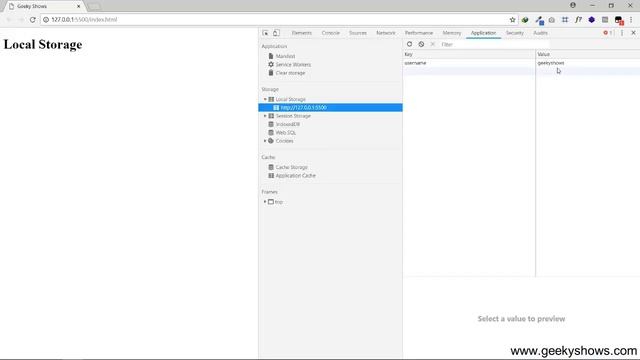Viewport: 640px width, 360px height.
Task: Open the Chrome three-dot menu
Action: 631,20
